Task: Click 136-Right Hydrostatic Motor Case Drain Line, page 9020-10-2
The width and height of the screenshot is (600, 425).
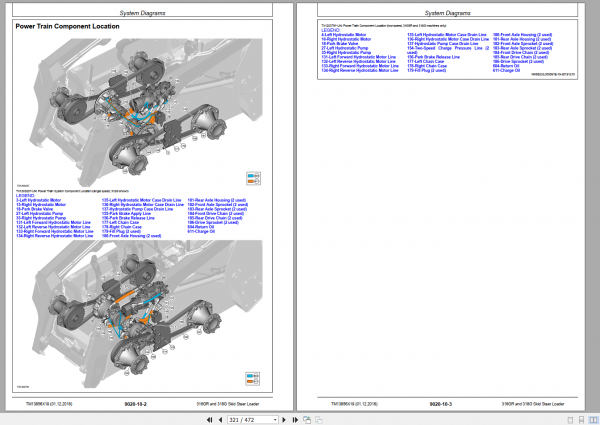Action: 143,205
